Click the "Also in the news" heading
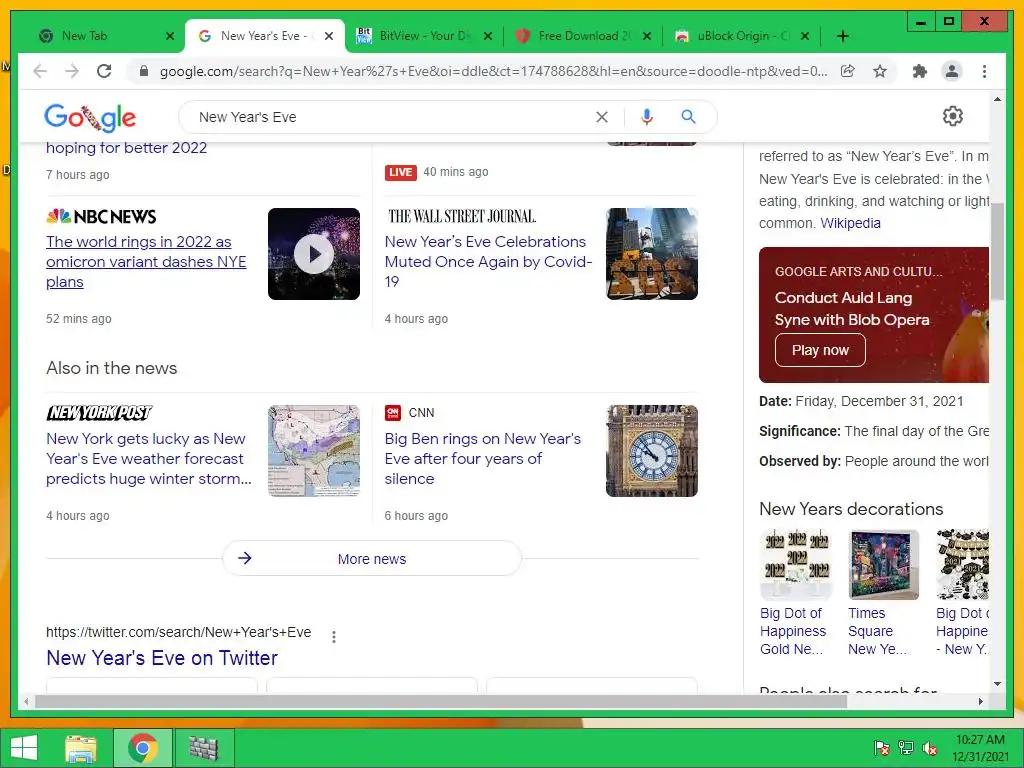The width and height of the screenshot is (1024, 768). (112, 368)
